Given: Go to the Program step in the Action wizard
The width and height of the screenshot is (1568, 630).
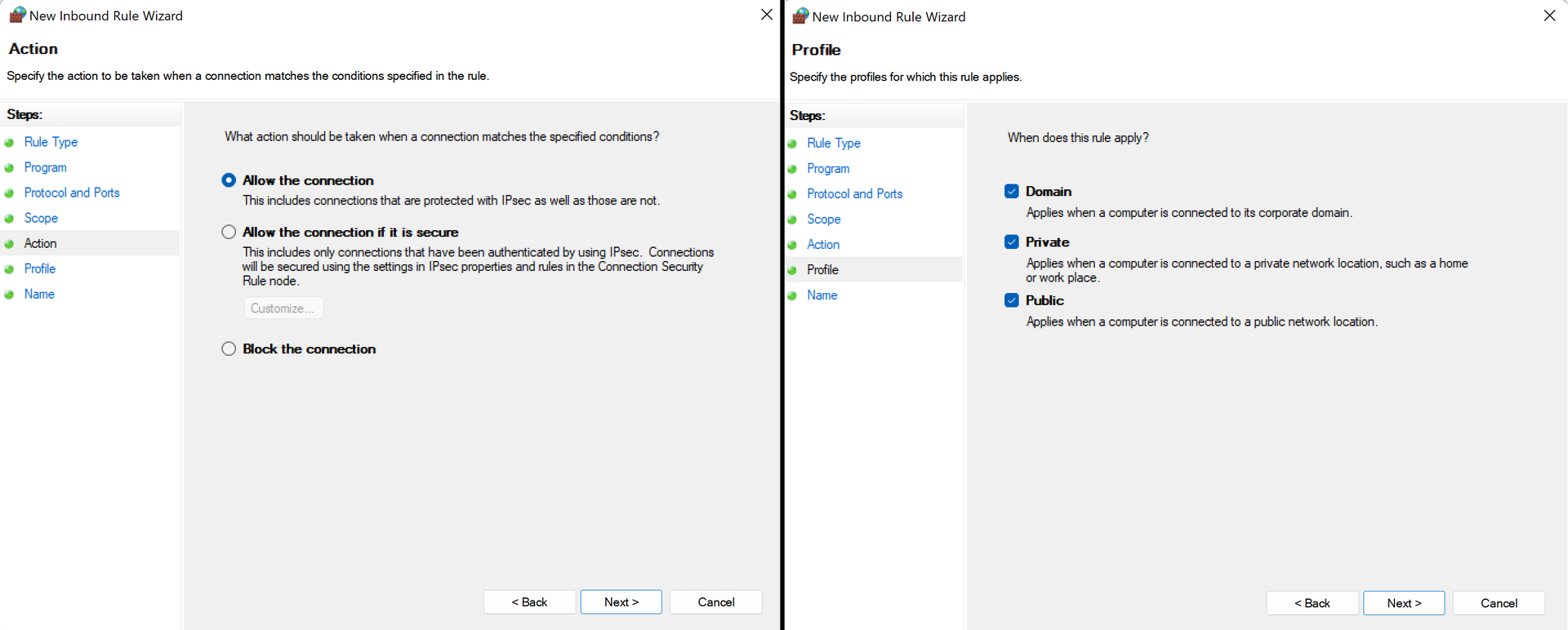Looking at the screenshot, I should [x=46, y=167].
